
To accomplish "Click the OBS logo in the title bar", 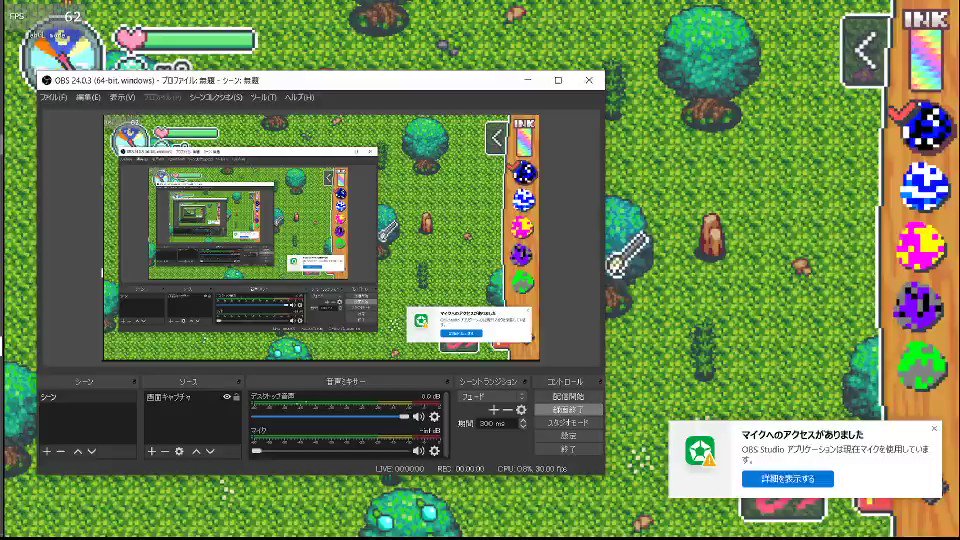I will click(x=47, y=80).
